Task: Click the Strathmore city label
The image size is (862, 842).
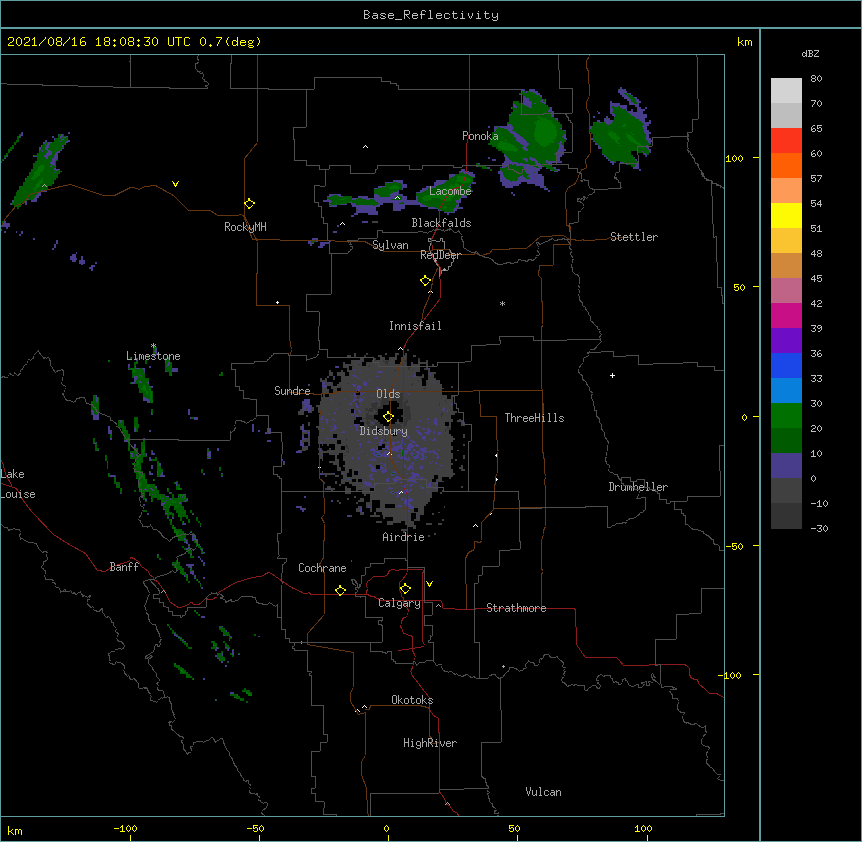Action: (516, 608)
